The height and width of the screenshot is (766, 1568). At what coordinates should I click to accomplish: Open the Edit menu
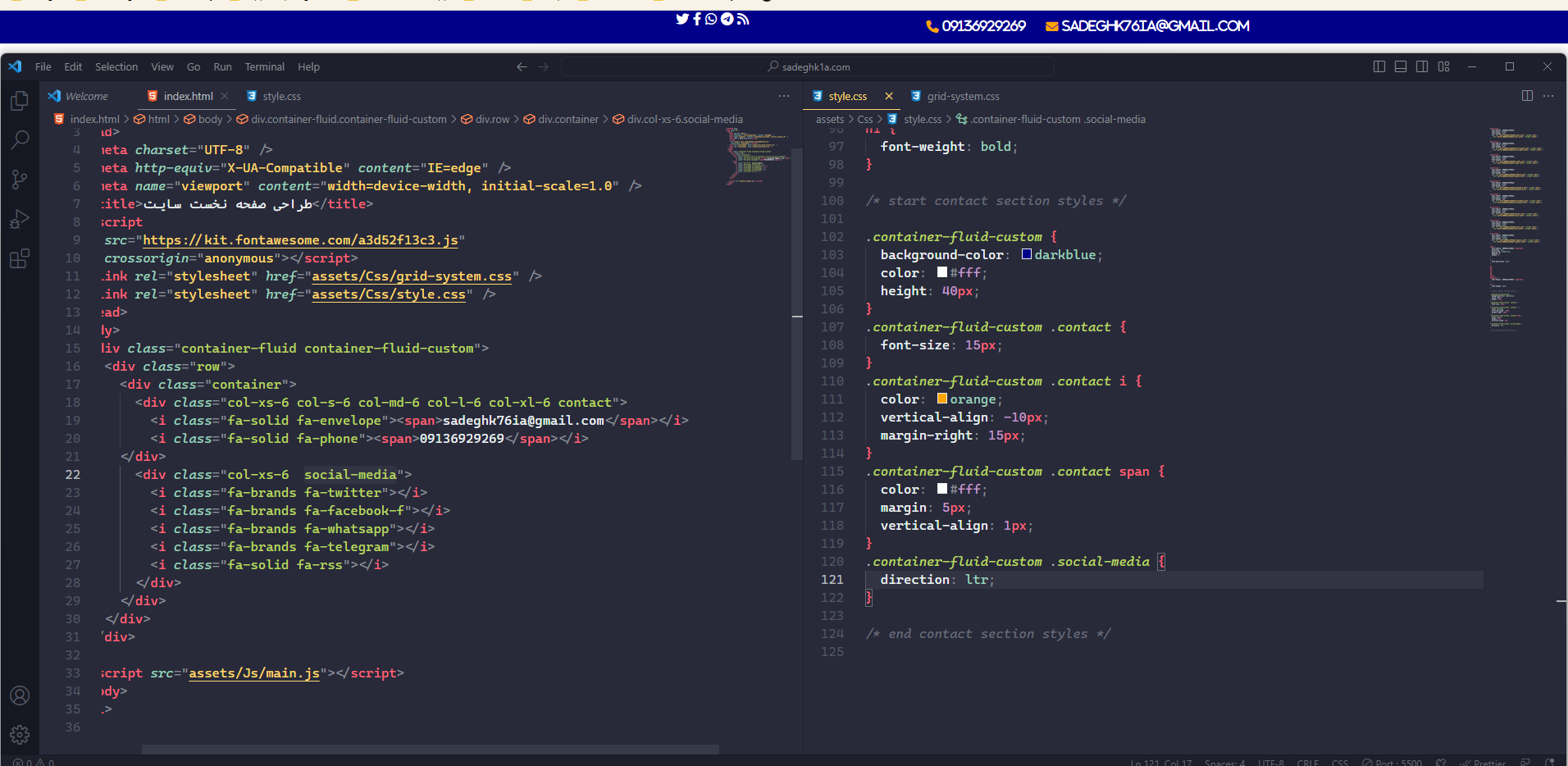coord(73,66)
